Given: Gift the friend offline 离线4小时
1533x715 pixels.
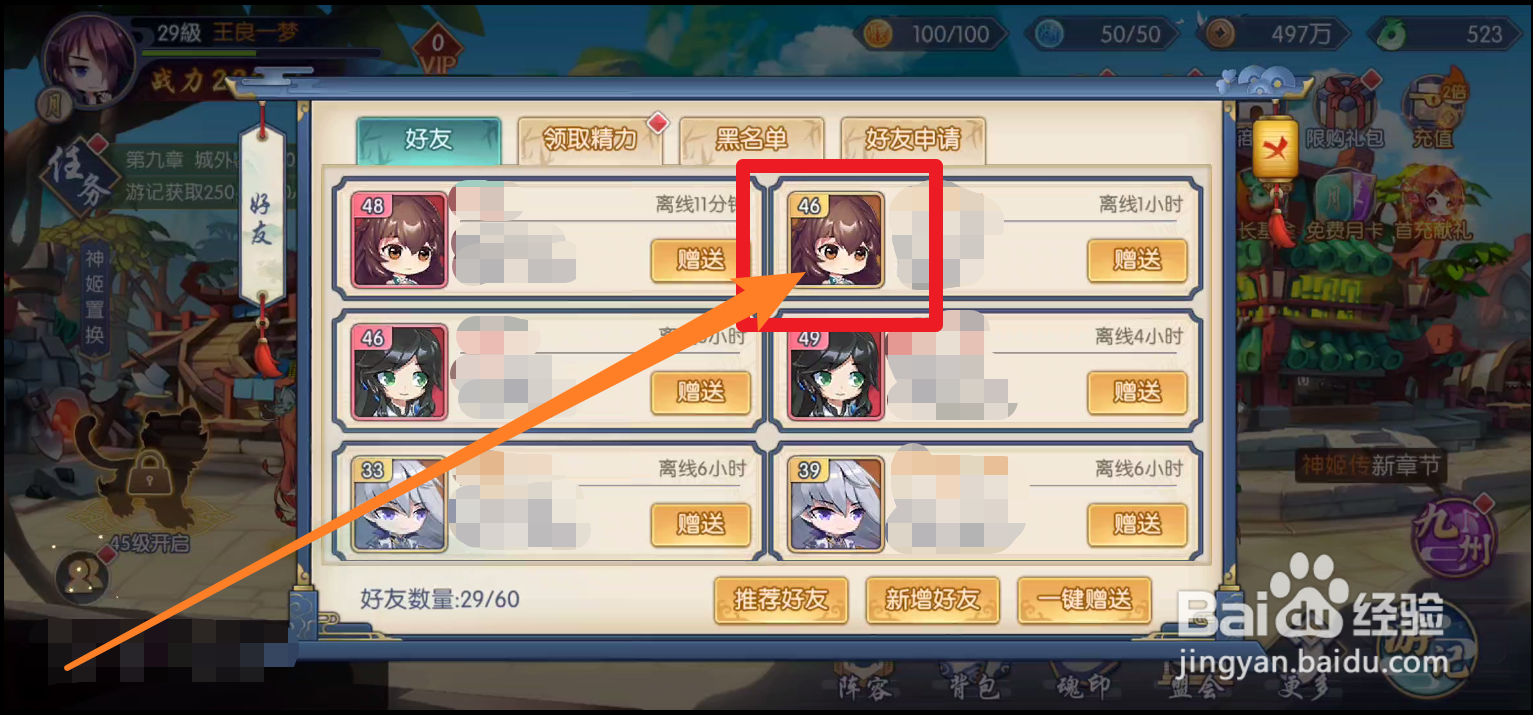Looking at the screenshot, I should point(1137,392).
